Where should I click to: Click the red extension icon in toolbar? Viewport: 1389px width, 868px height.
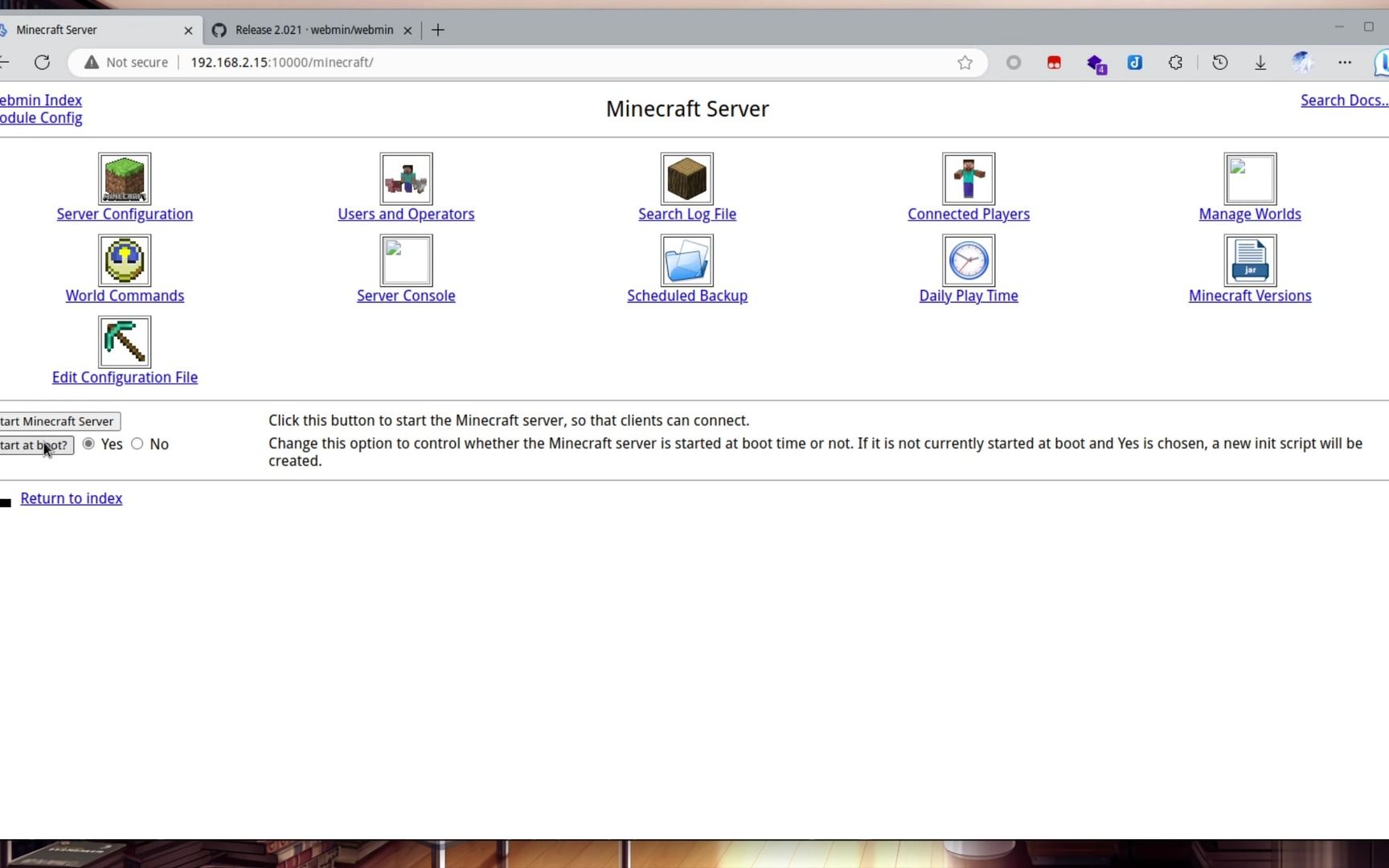click(1054, 62)
